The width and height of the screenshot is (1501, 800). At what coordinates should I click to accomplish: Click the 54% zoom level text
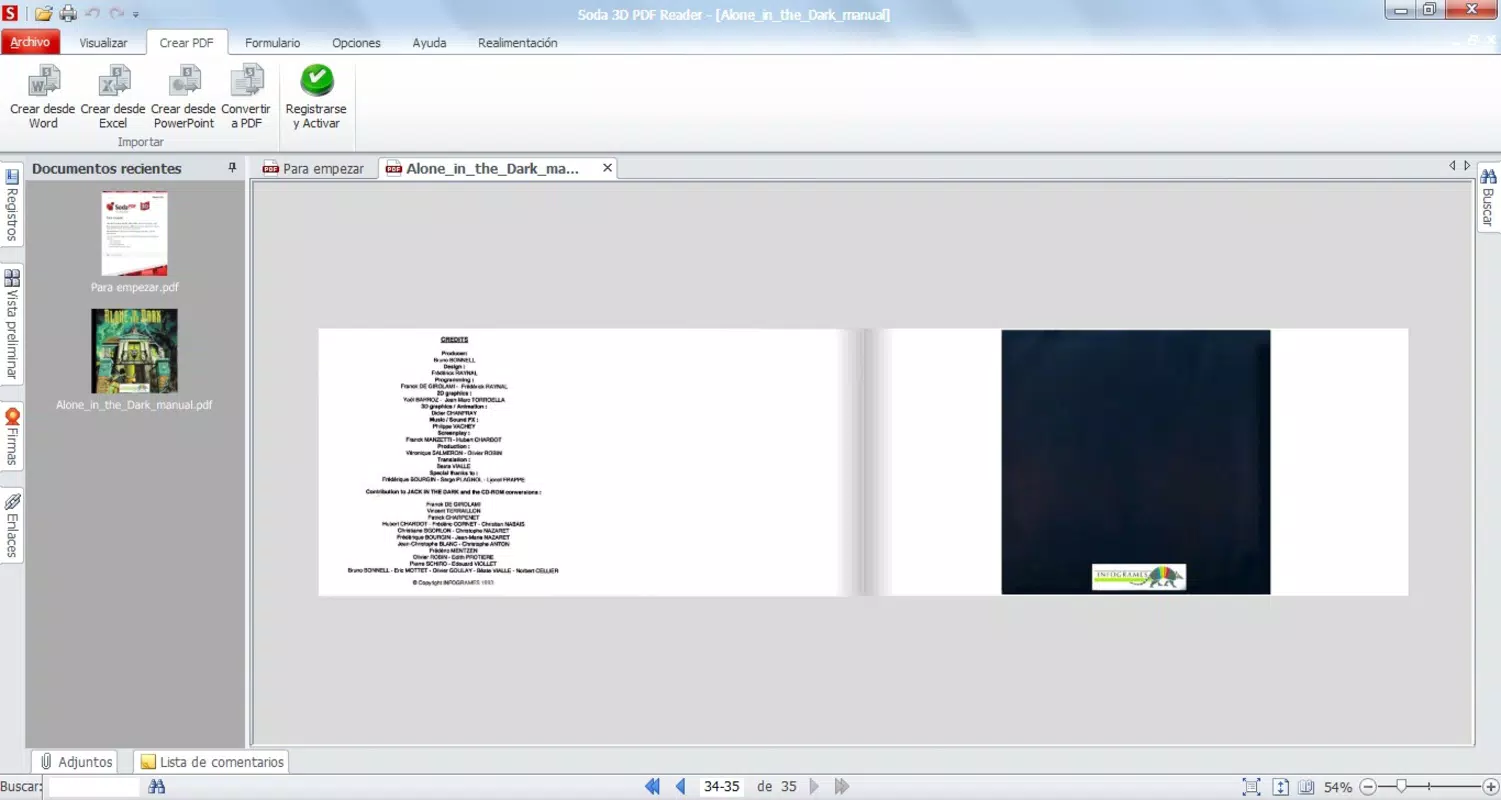(1338, 787)
